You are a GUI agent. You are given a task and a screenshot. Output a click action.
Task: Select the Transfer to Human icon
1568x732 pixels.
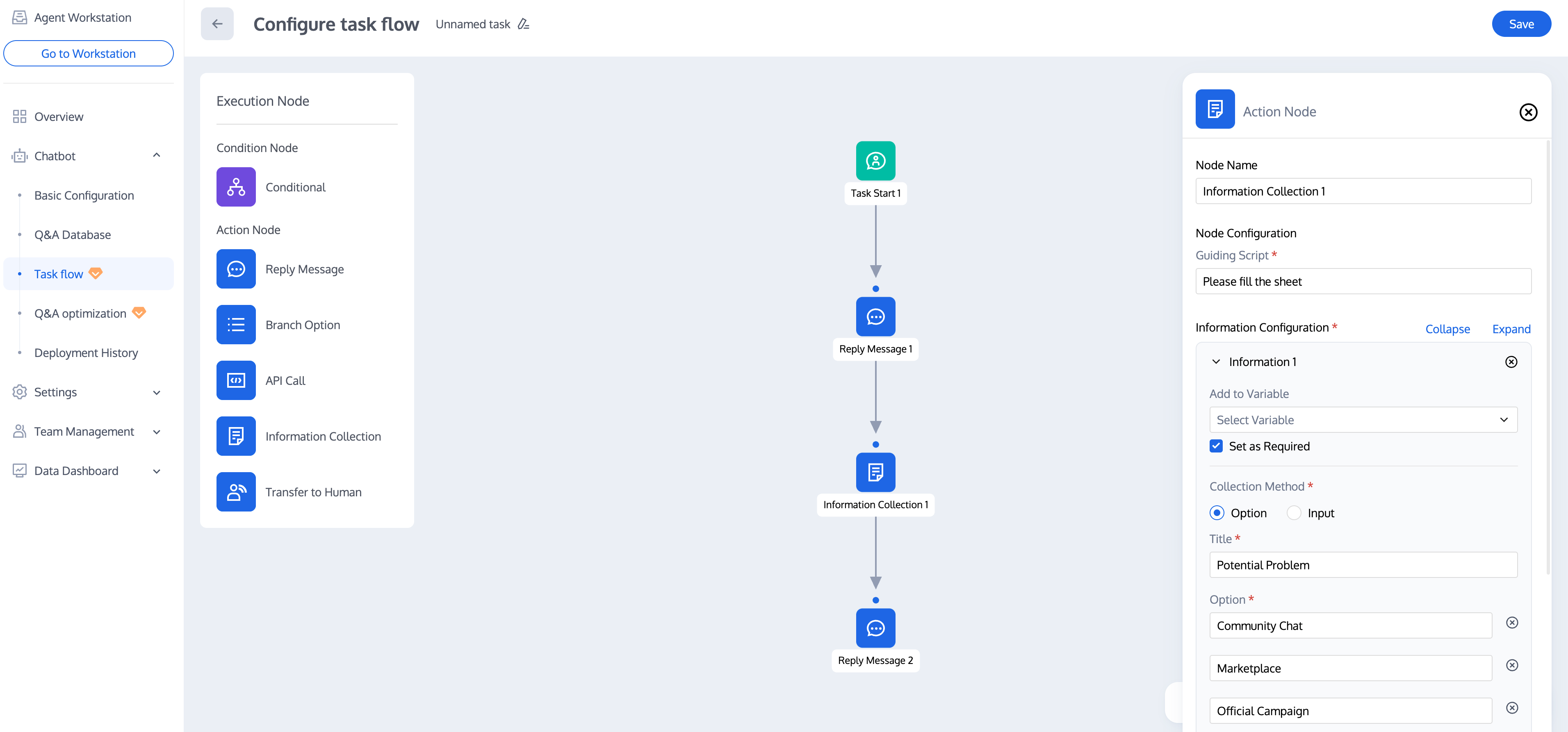pos(235,492)
